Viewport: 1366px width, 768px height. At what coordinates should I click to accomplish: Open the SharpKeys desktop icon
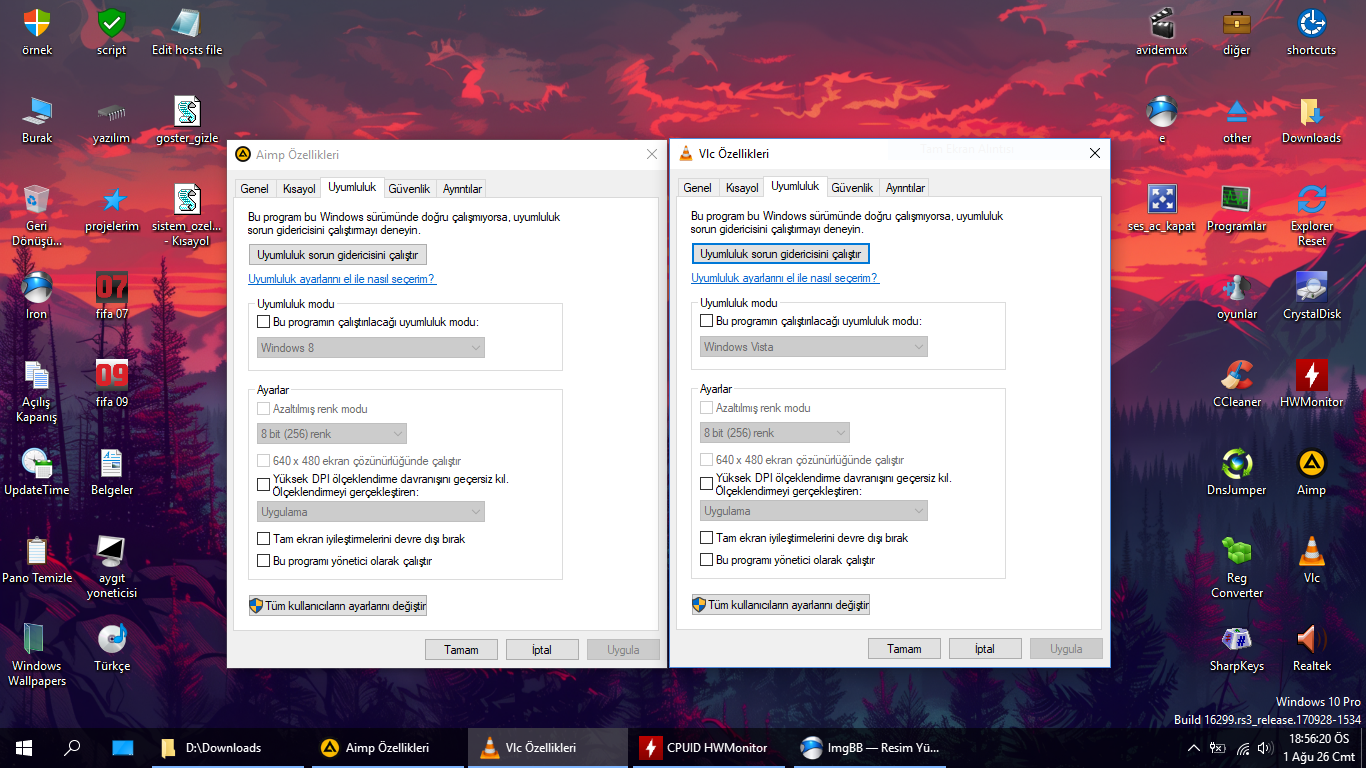1237,648
